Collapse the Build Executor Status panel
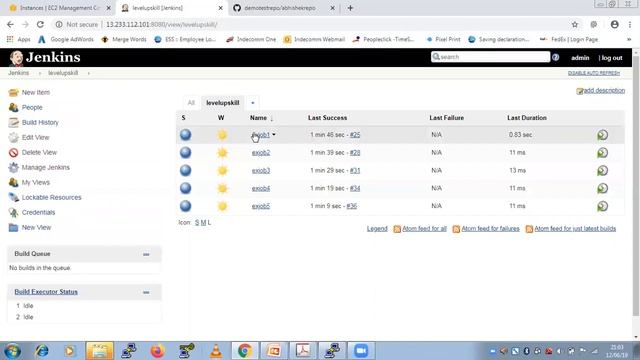Screen dimensions: 640x360 (146, 292)
